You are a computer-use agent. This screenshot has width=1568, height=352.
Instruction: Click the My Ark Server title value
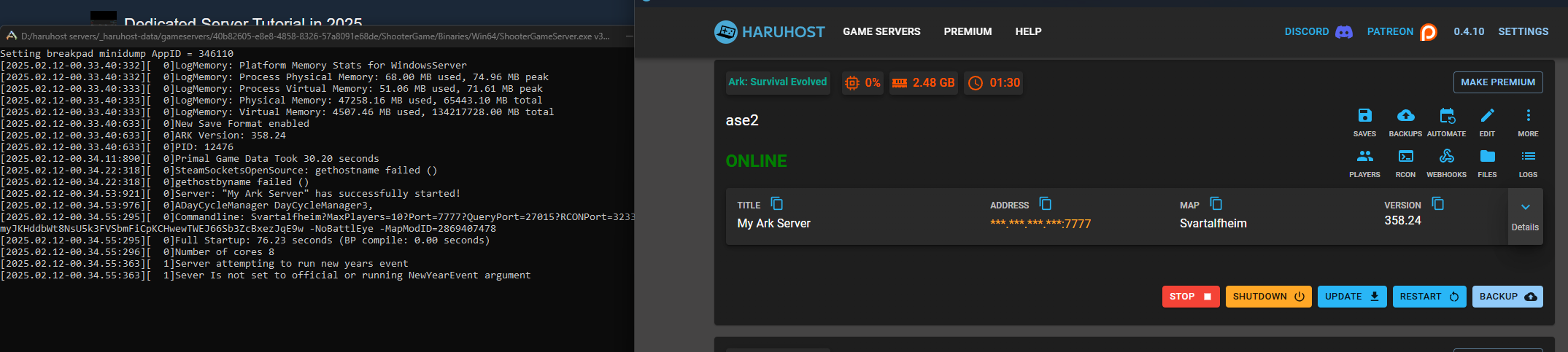[773, 224]
